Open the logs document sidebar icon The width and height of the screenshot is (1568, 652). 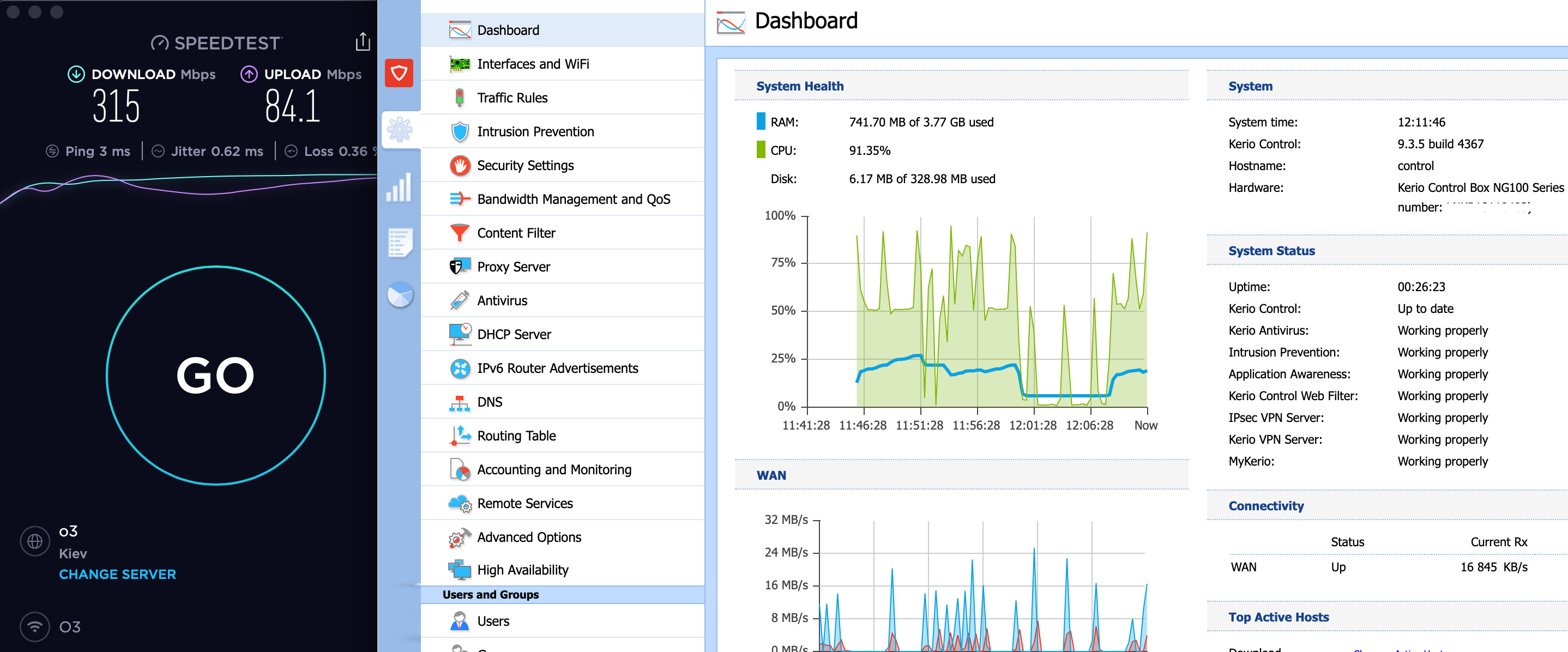pyautogui.click(x=400, y=242)
